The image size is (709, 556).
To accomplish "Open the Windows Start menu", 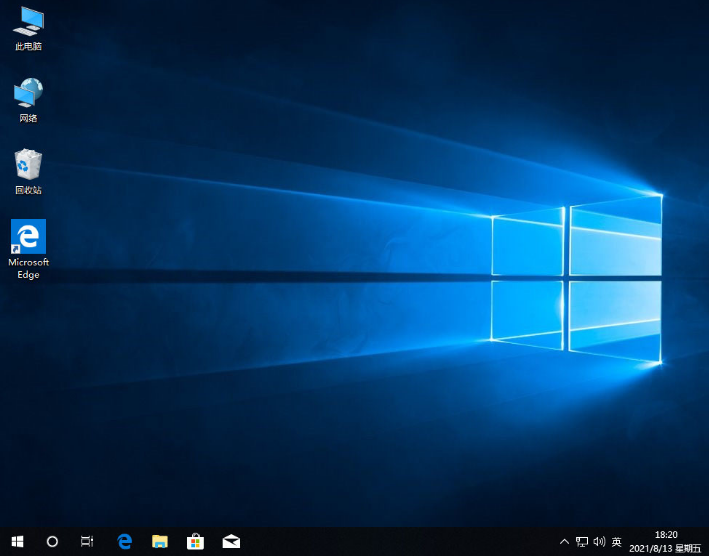I will [17, 541].
